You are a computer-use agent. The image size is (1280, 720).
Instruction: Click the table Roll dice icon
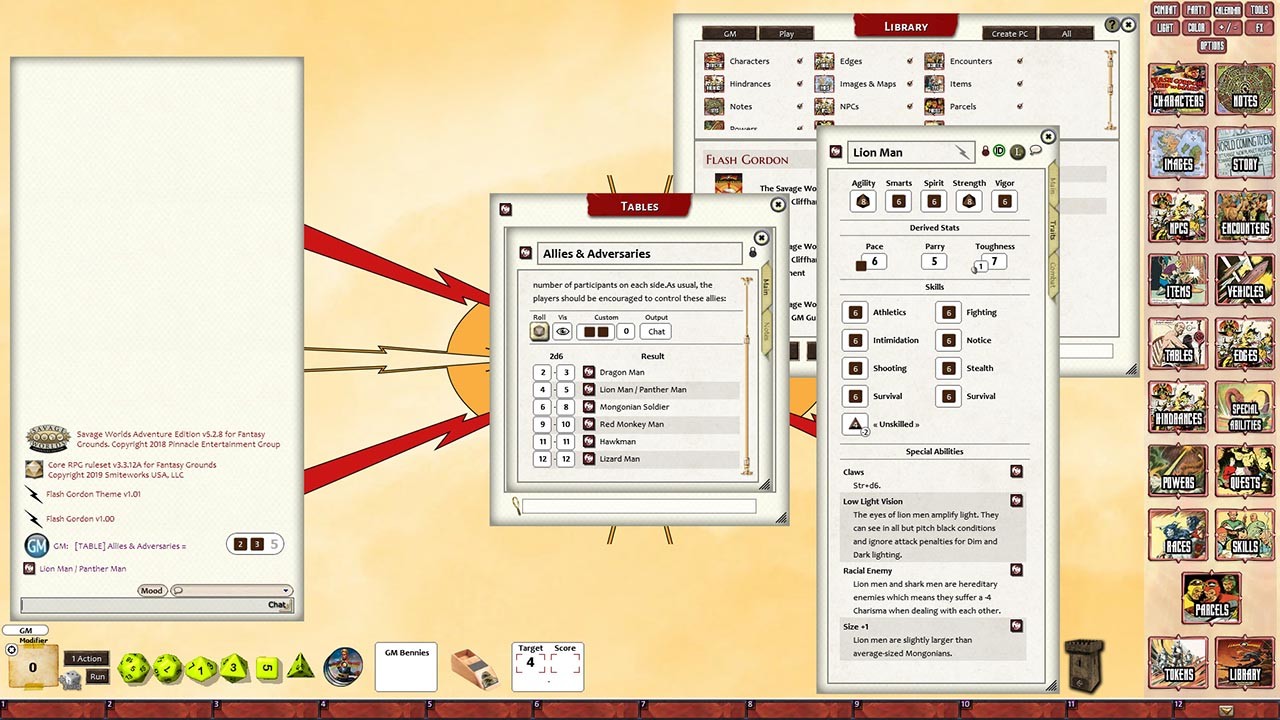click(x=540, y=332)
